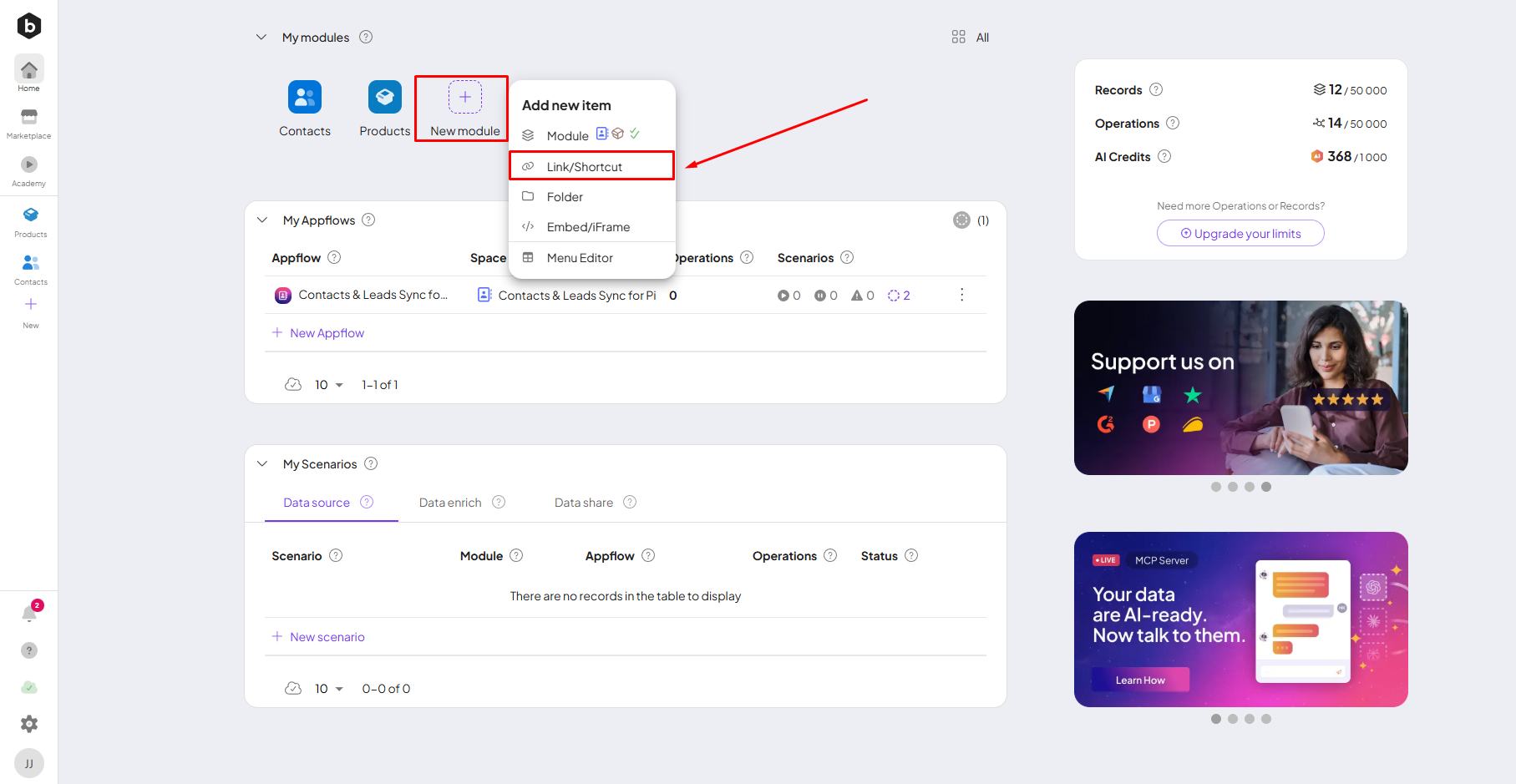Open three-dot menu for Contacts & Leads Sync row
Image resolution: width=1516 pixels, height=784 pixels.
[x=961, y=295]
